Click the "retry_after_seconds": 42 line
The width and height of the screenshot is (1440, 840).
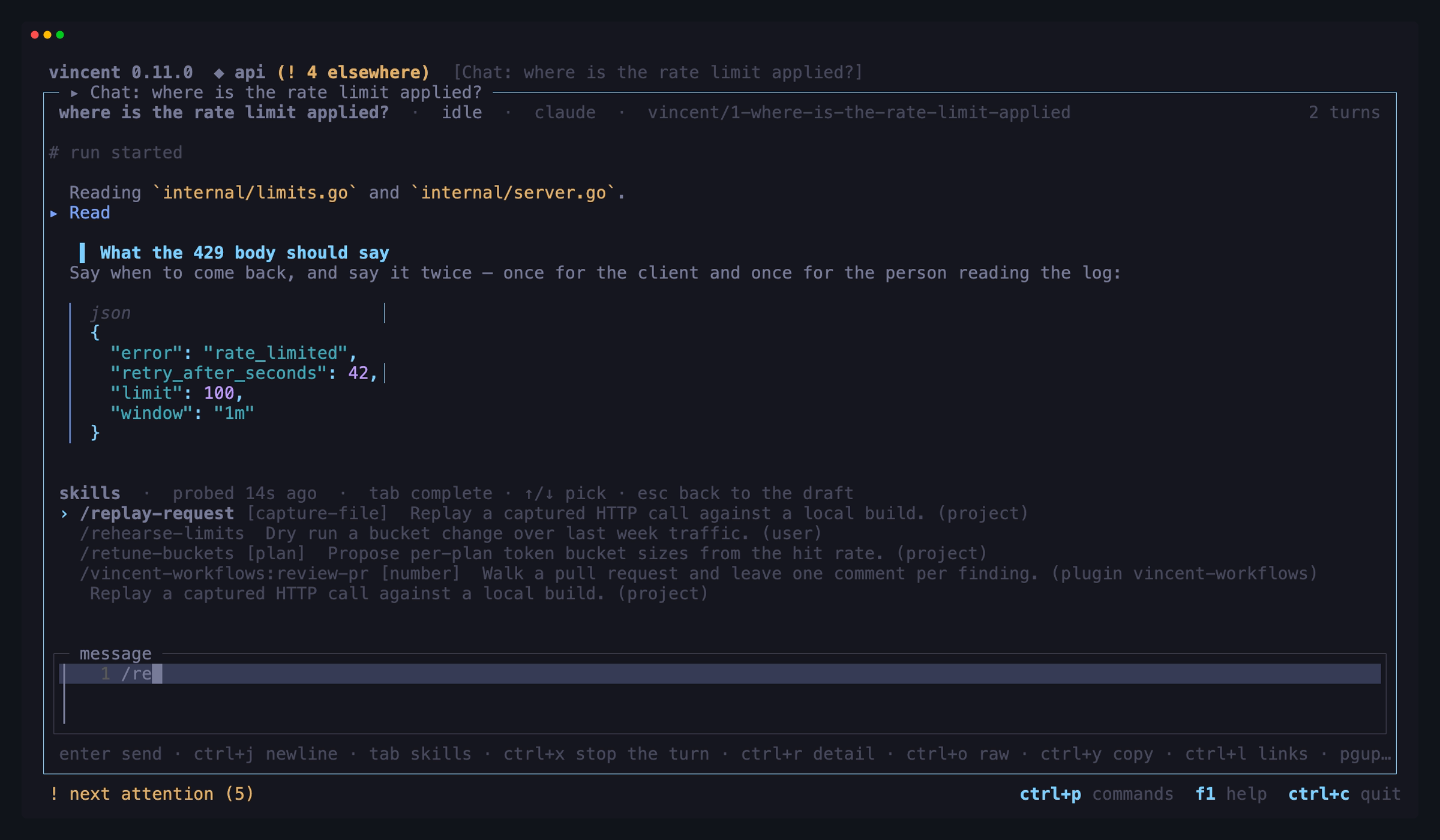tap(244, 373)
